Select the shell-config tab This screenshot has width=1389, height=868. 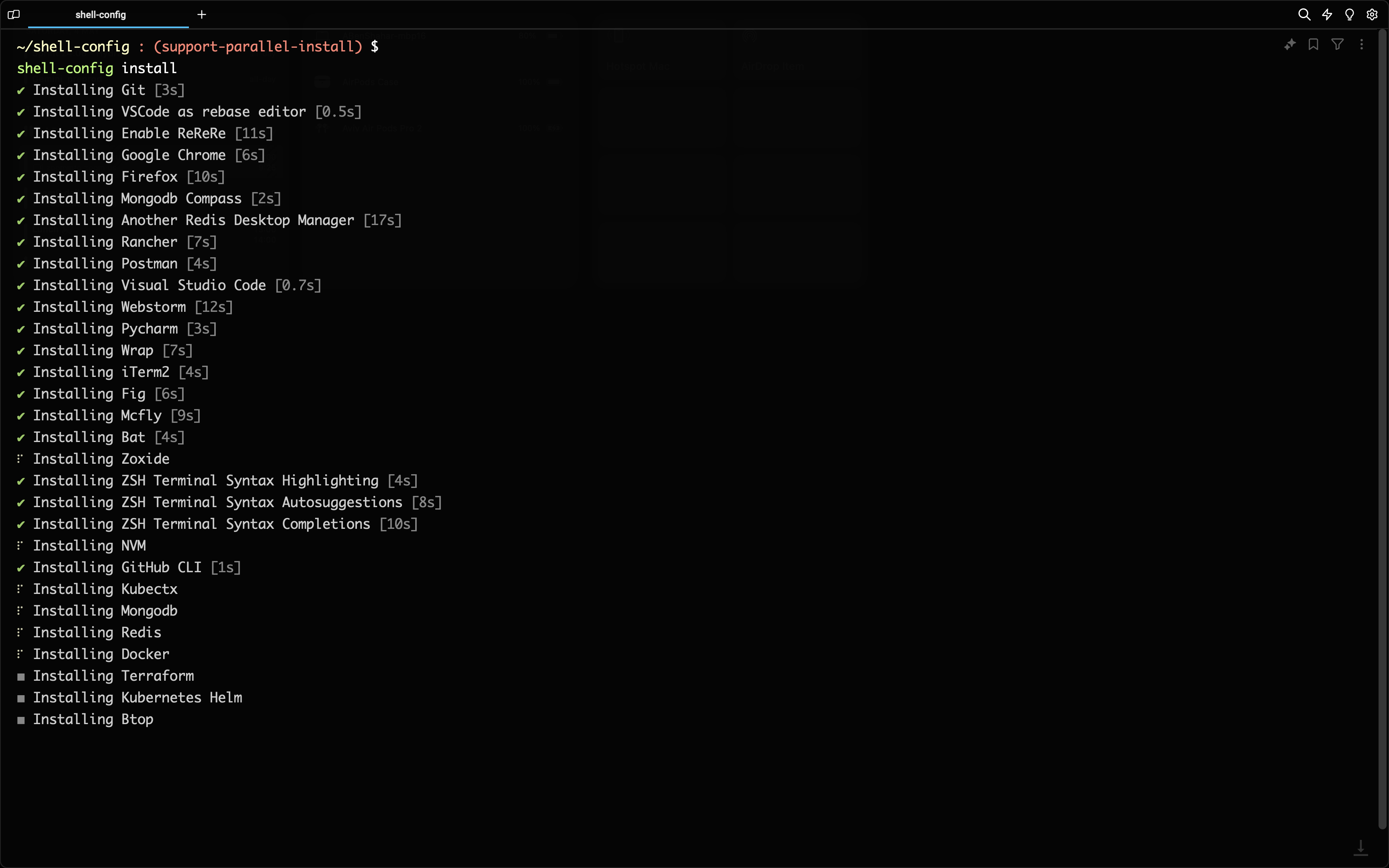click(x=108, y=15)
